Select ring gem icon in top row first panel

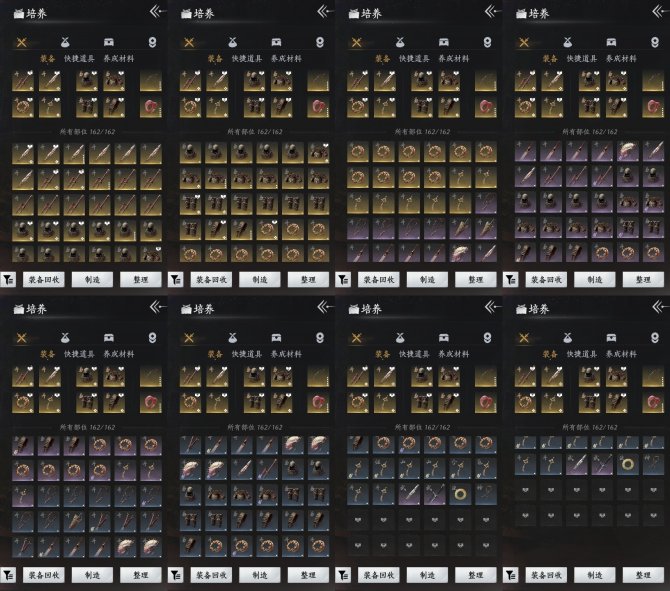click(x=152, y=42)
